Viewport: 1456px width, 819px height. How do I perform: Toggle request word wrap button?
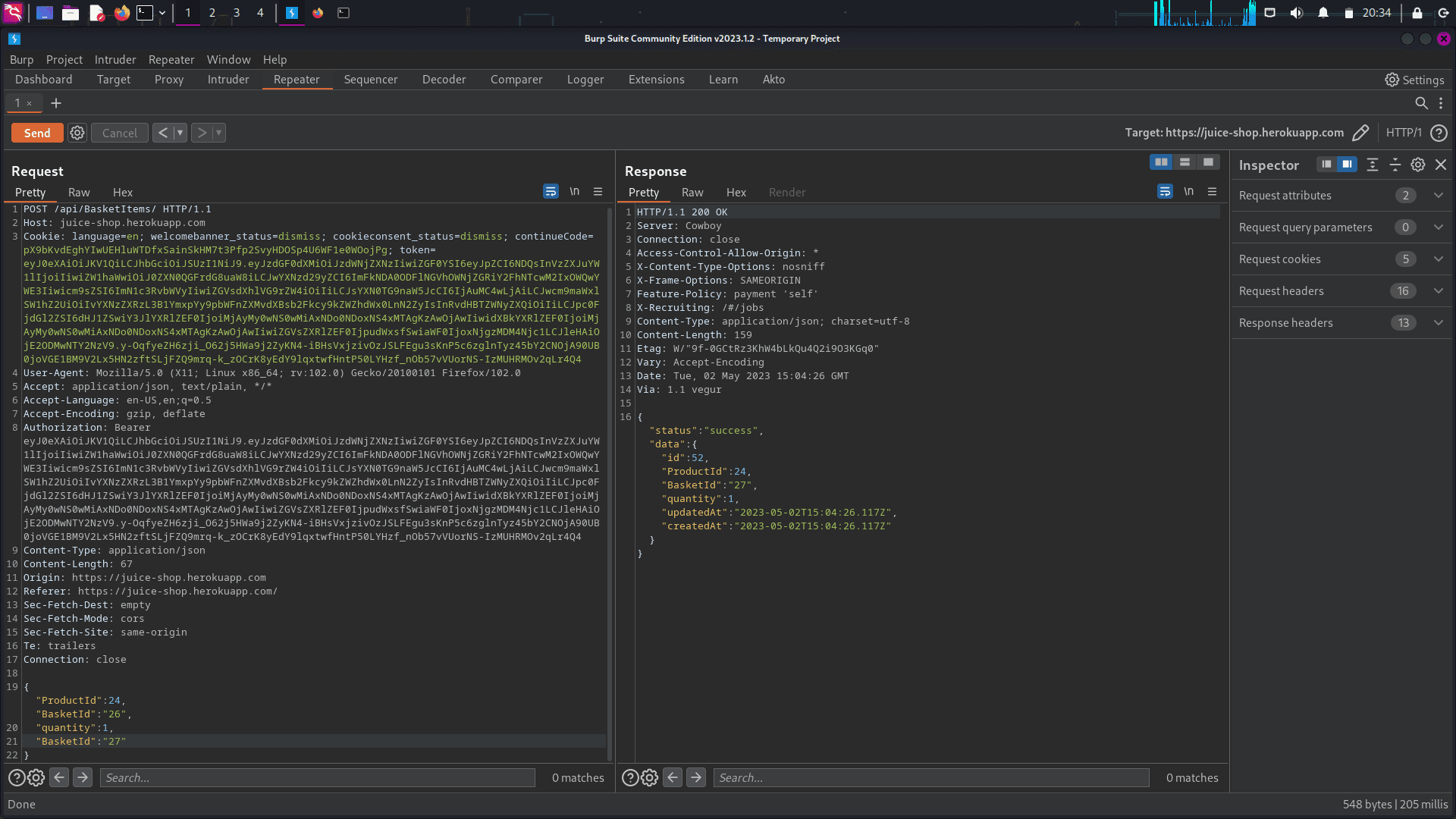pos(551,192)
